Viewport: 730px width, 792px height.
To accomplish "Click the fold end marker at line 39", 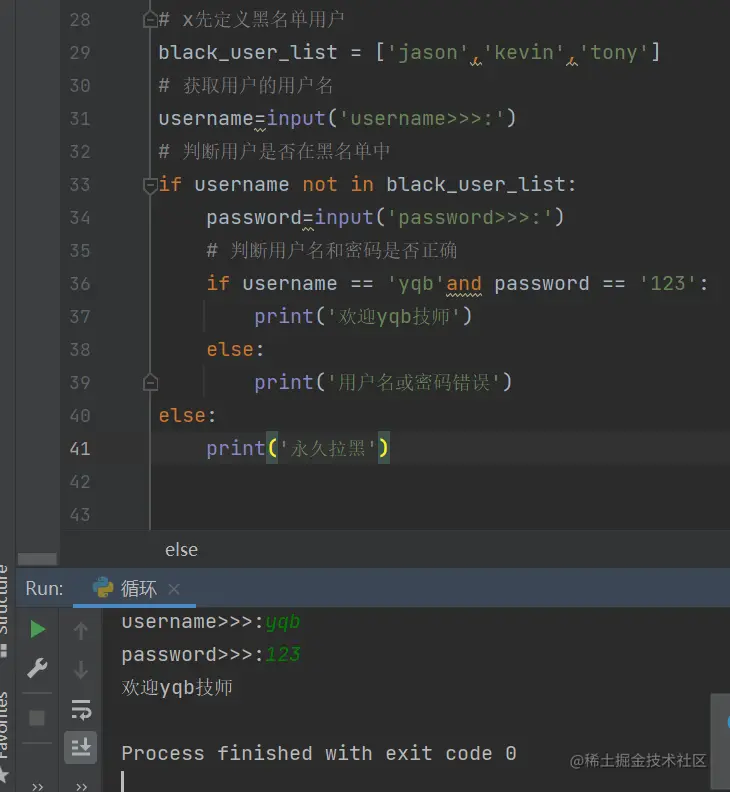I will pyautogui.click(x=150, y=382).
